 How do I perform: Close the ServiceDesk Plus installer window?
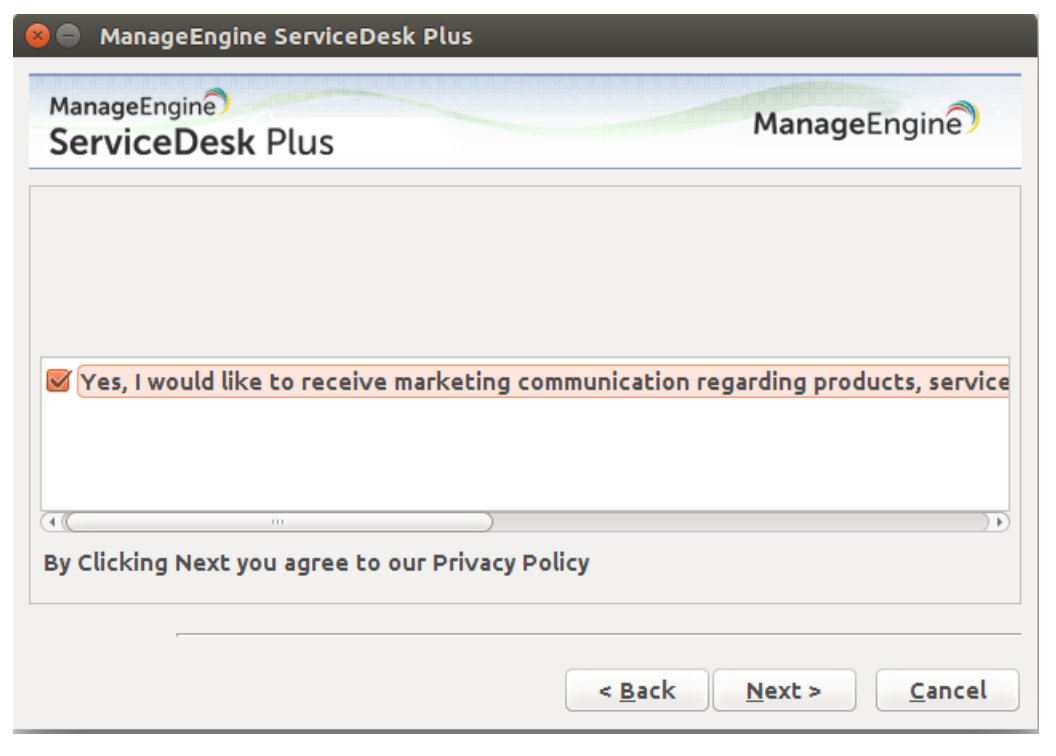[x=37, y=37]
